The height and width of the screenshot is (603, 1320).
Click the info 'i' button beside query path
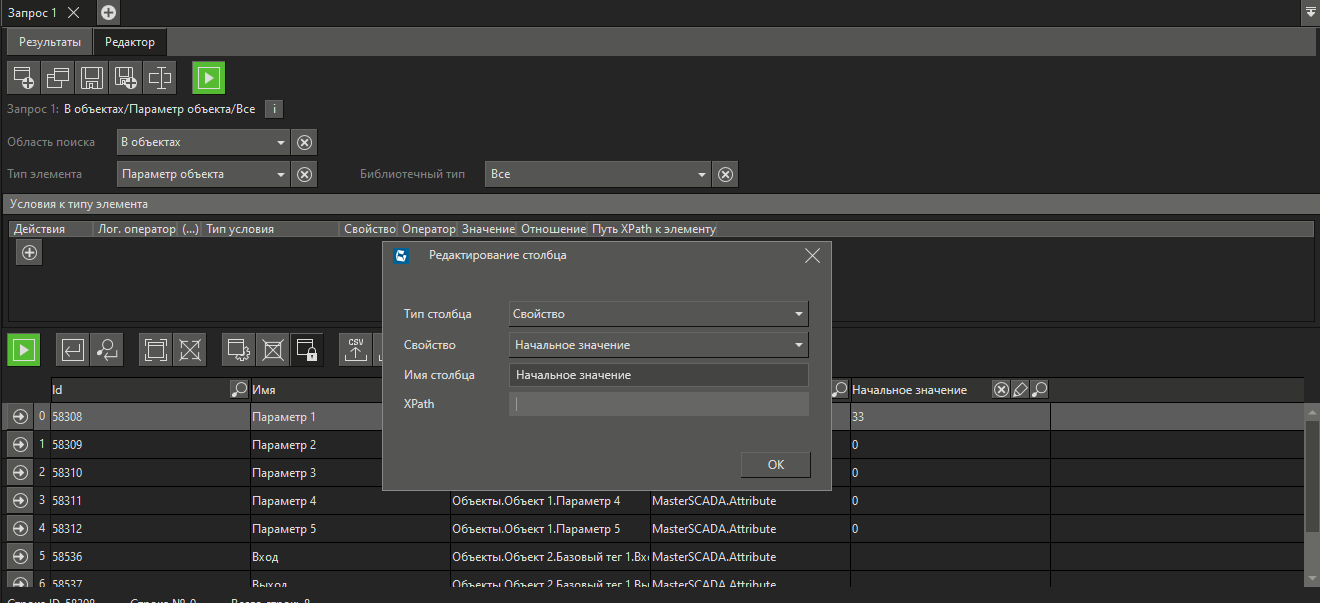275,109
